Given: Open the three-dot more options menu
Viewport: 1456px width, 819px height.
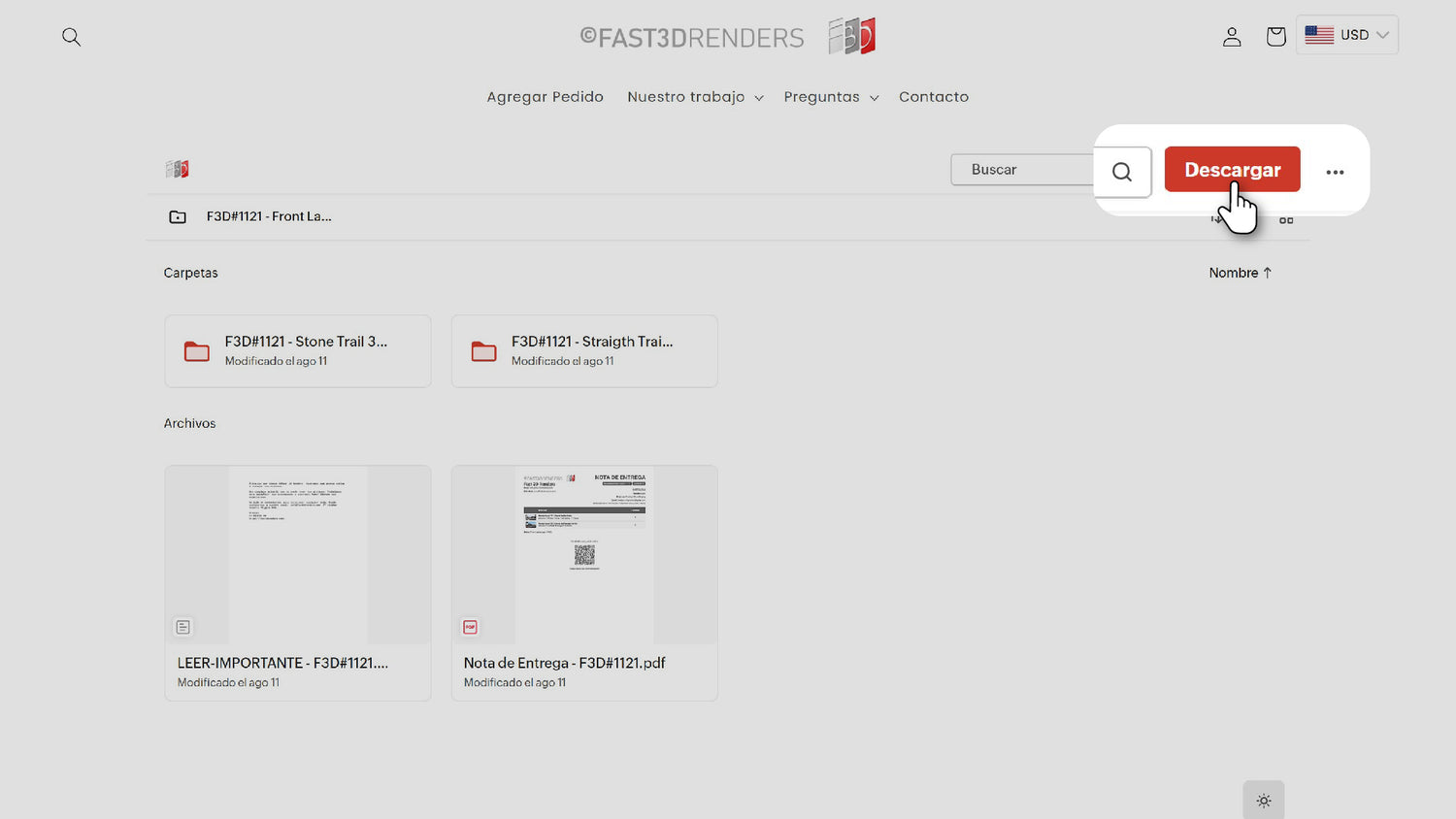Looking at the screenshot, I should [1335, 172].
